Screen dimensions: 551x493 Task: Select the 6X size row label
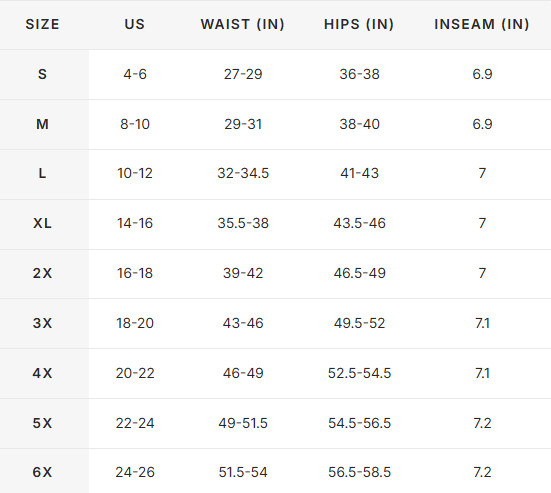click(42, 472)
